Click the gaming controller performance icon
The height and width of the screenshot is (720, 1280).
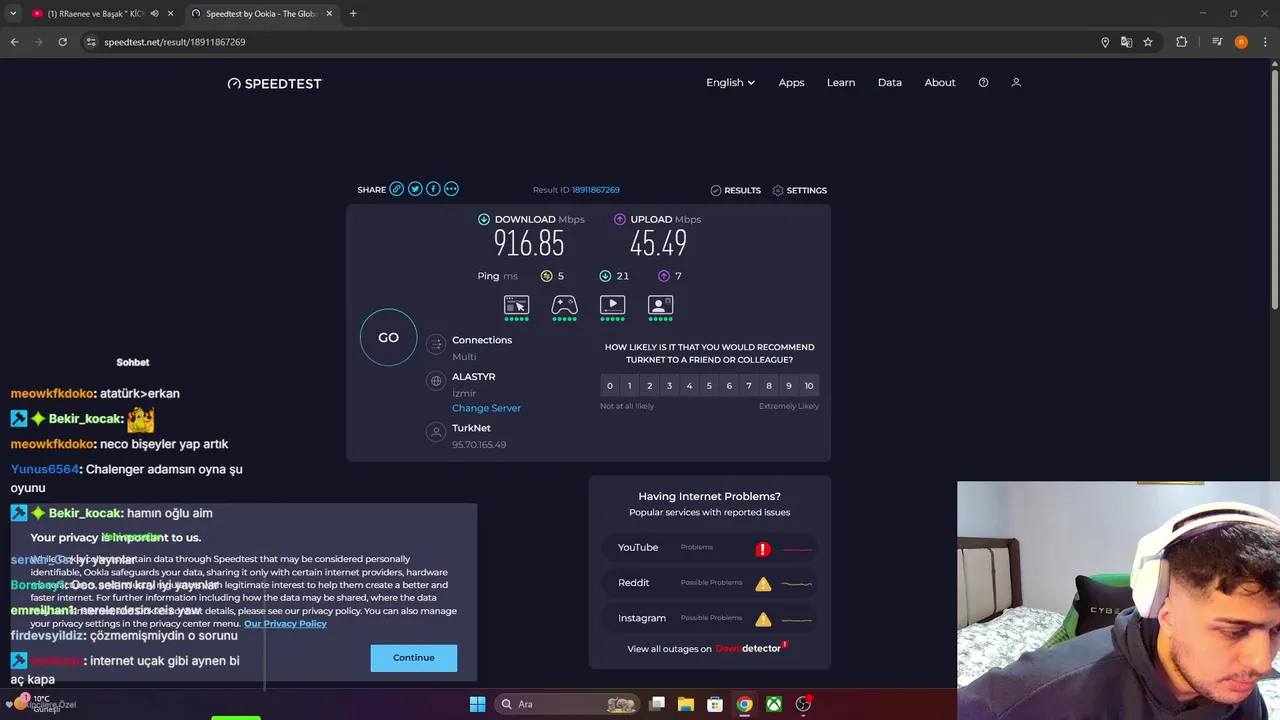click(564, 306)
